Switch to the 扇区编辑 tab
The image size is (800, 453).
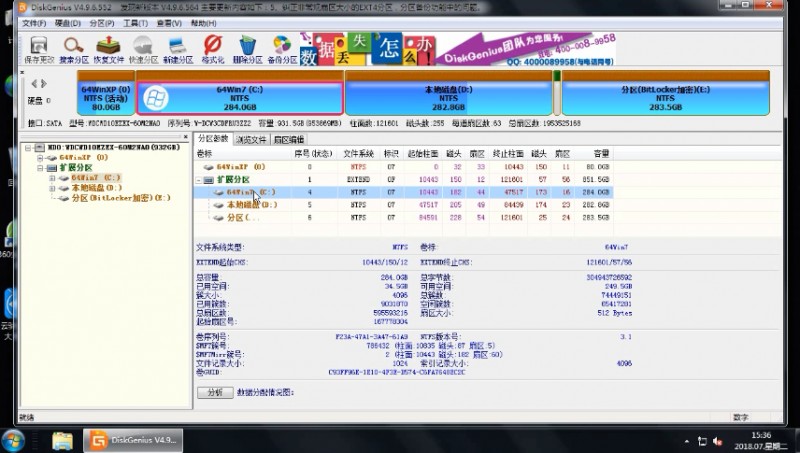(x=289, y=139)
